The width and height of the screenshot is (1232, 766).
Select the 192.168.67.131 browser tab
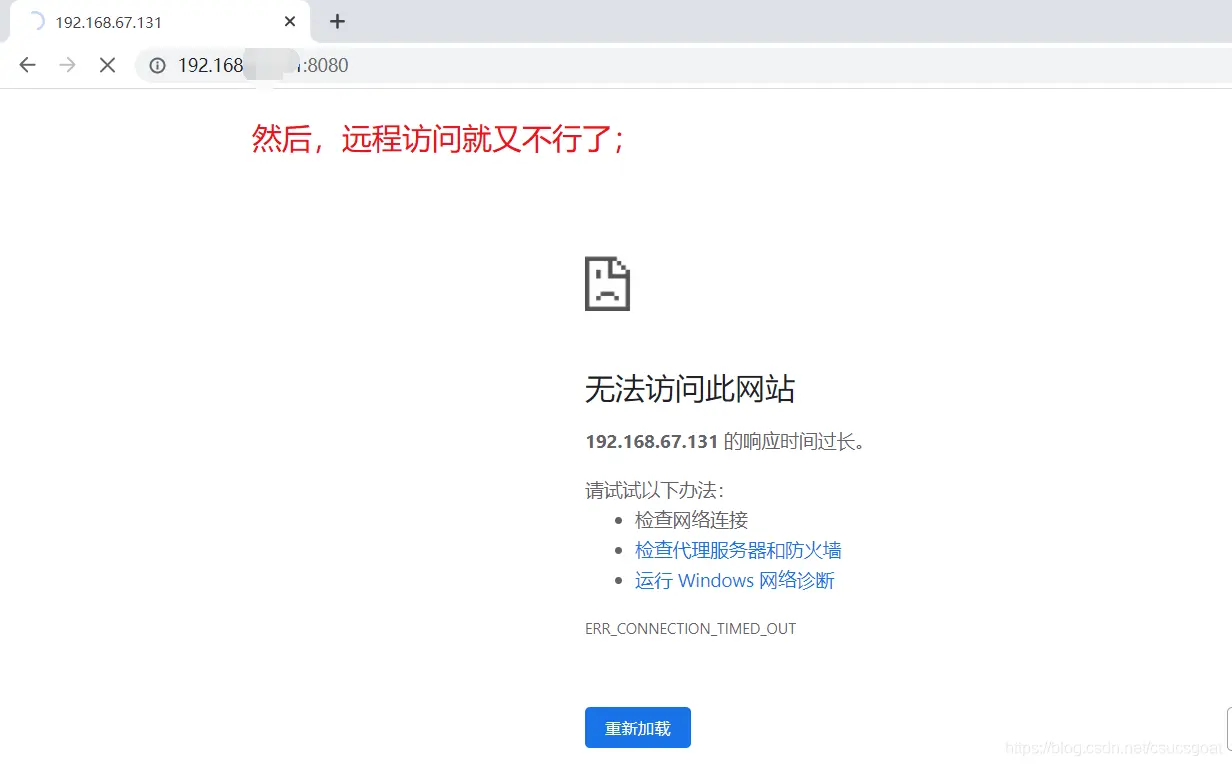point(160,21)
